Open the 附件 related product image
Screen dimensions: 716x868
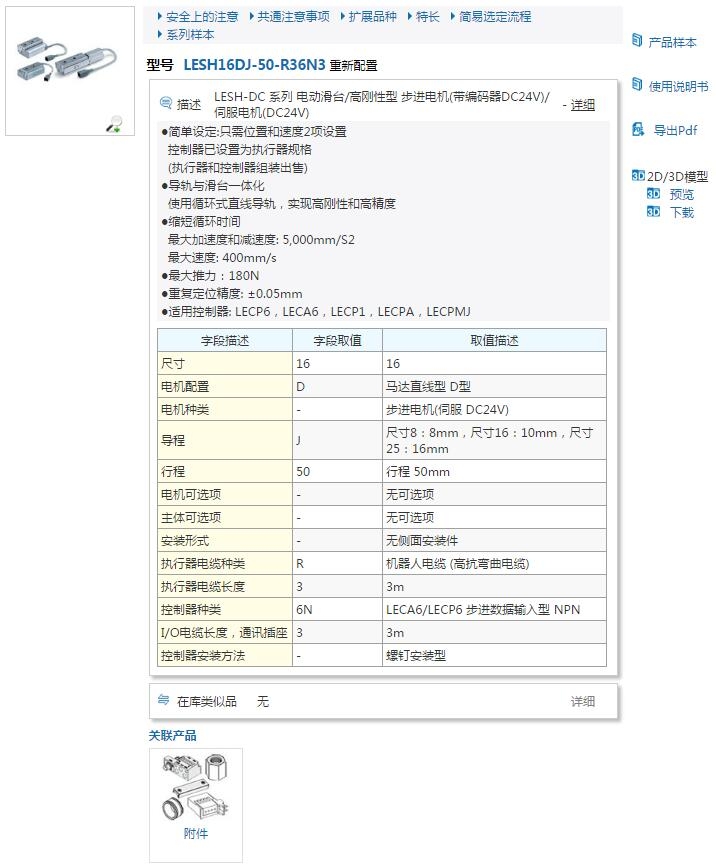195,788
